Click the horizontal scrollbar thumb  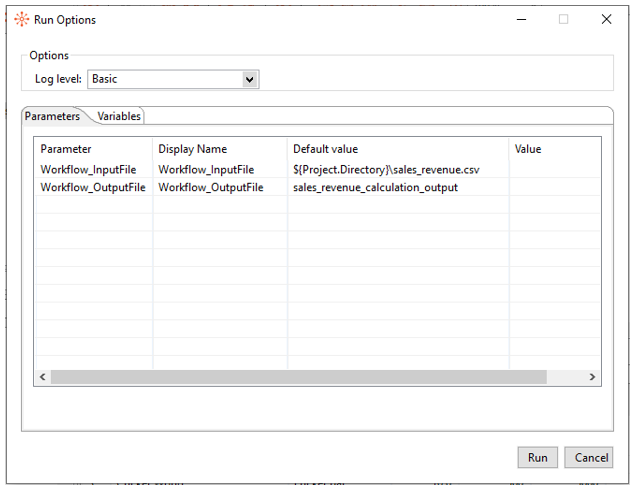pos(298,377)
